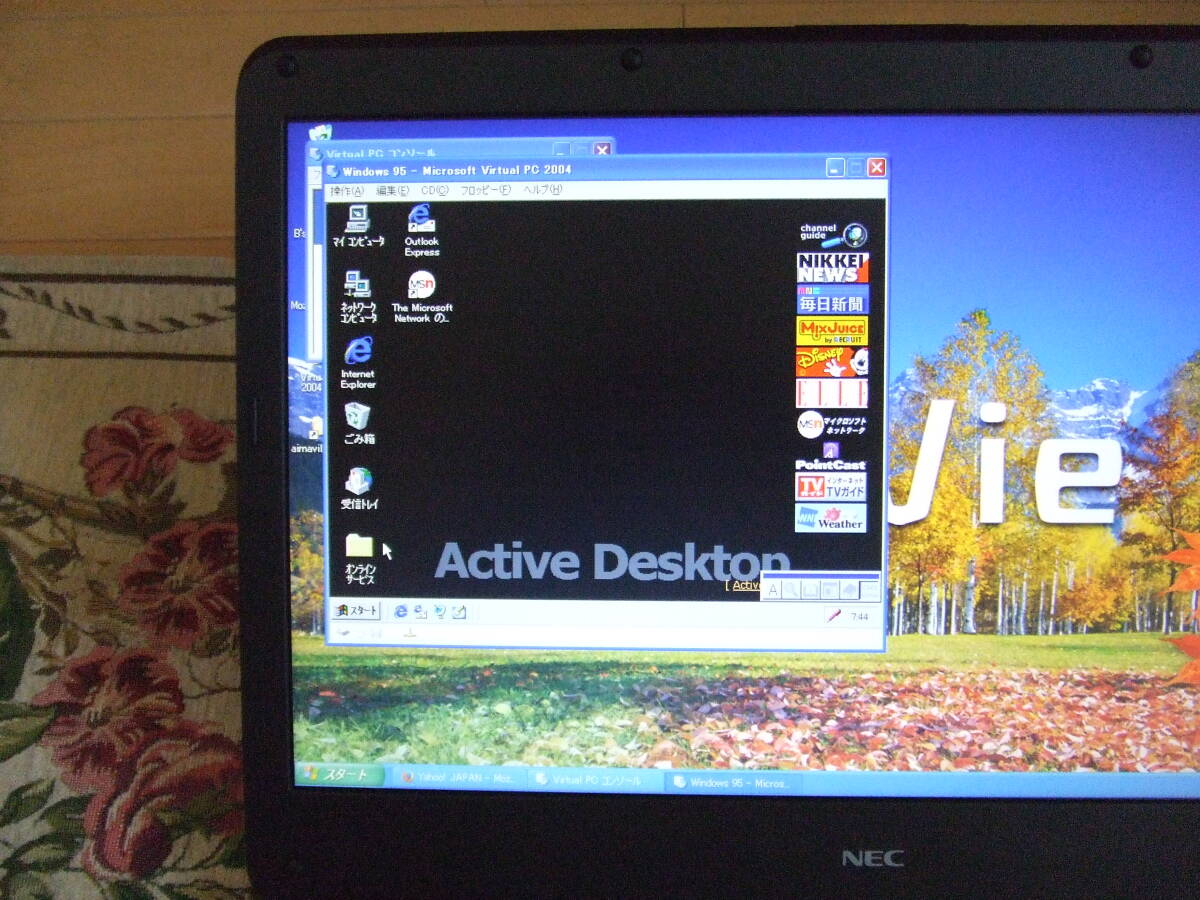Open the MixJuice channel
Image resolution: width=1200 pixels, height=900 pixels.
click(x=832, y=331)
